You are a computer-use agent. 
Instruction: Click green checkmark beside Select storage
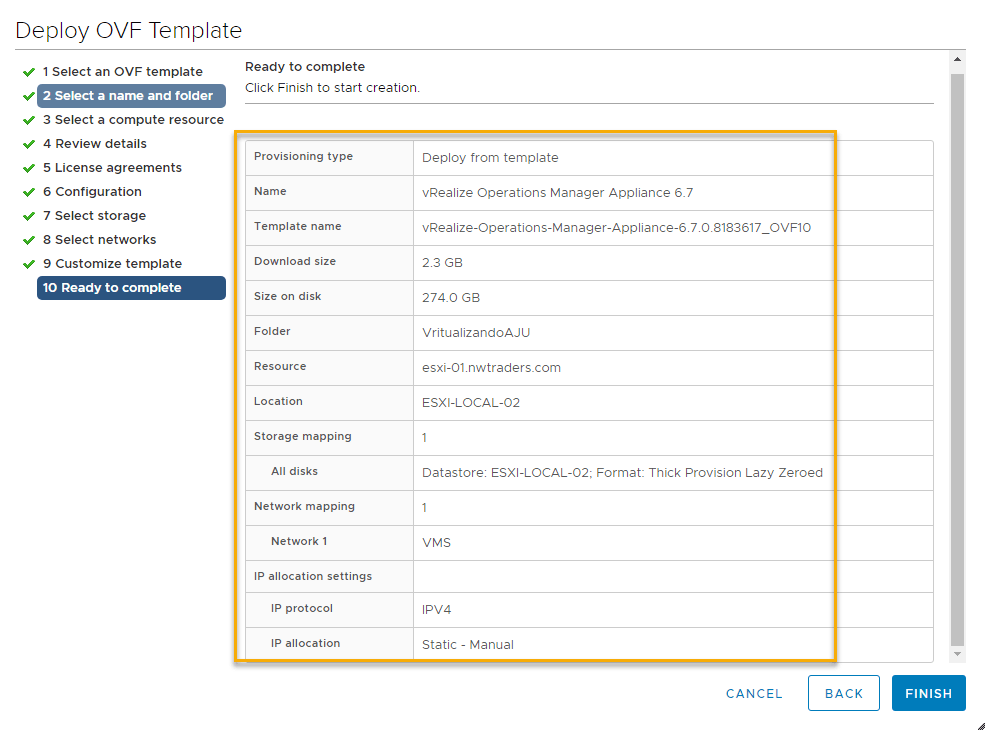coord(29,216)
